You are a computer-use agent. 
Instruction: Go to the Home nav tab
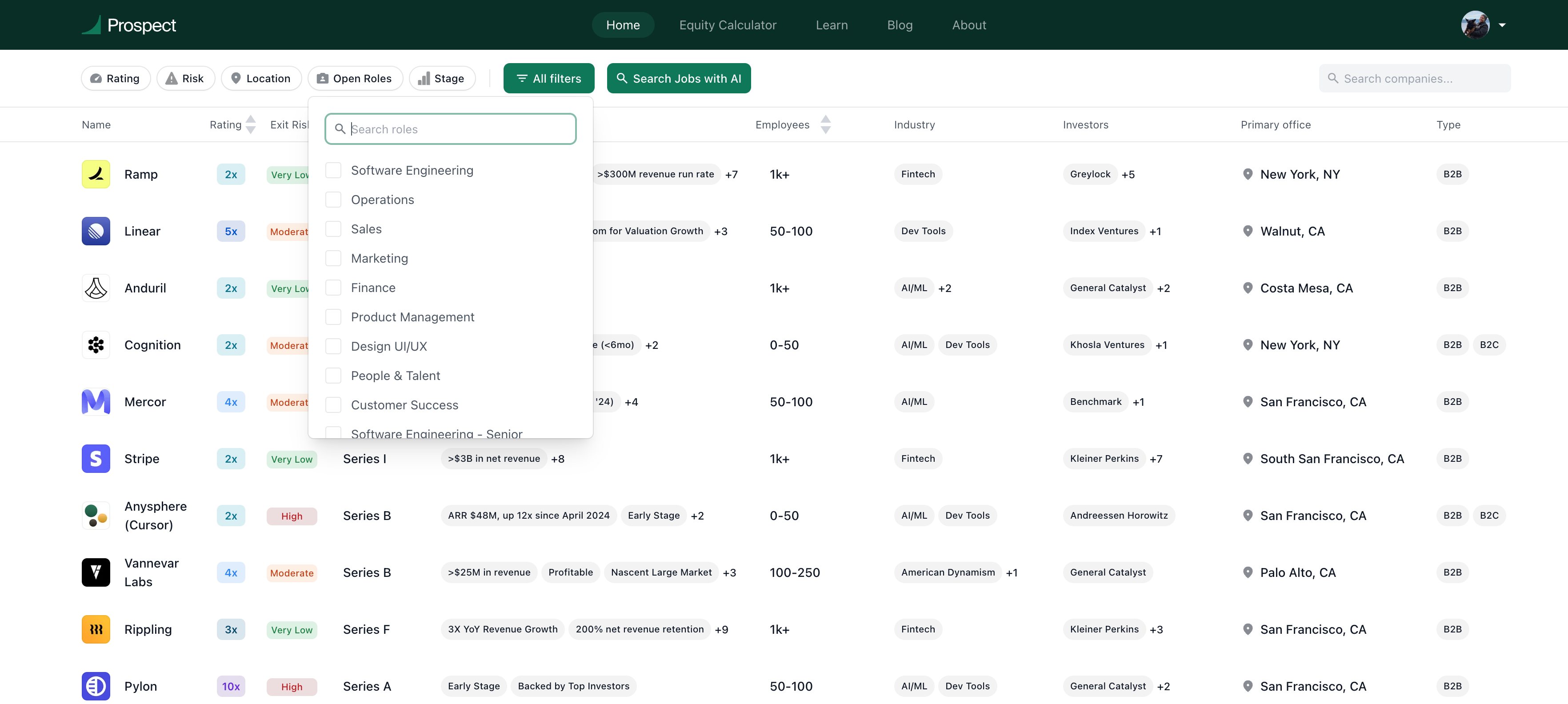click(623, 25)
